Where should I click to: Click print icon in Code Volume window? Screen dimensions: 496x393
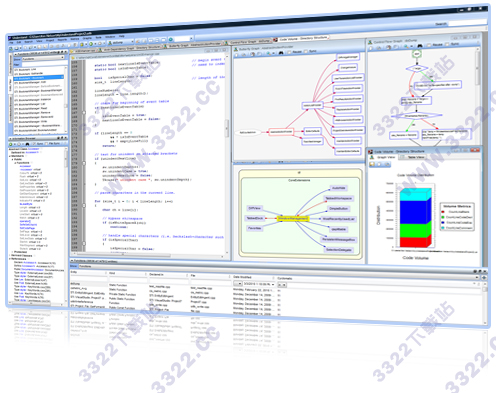point(387,164)
